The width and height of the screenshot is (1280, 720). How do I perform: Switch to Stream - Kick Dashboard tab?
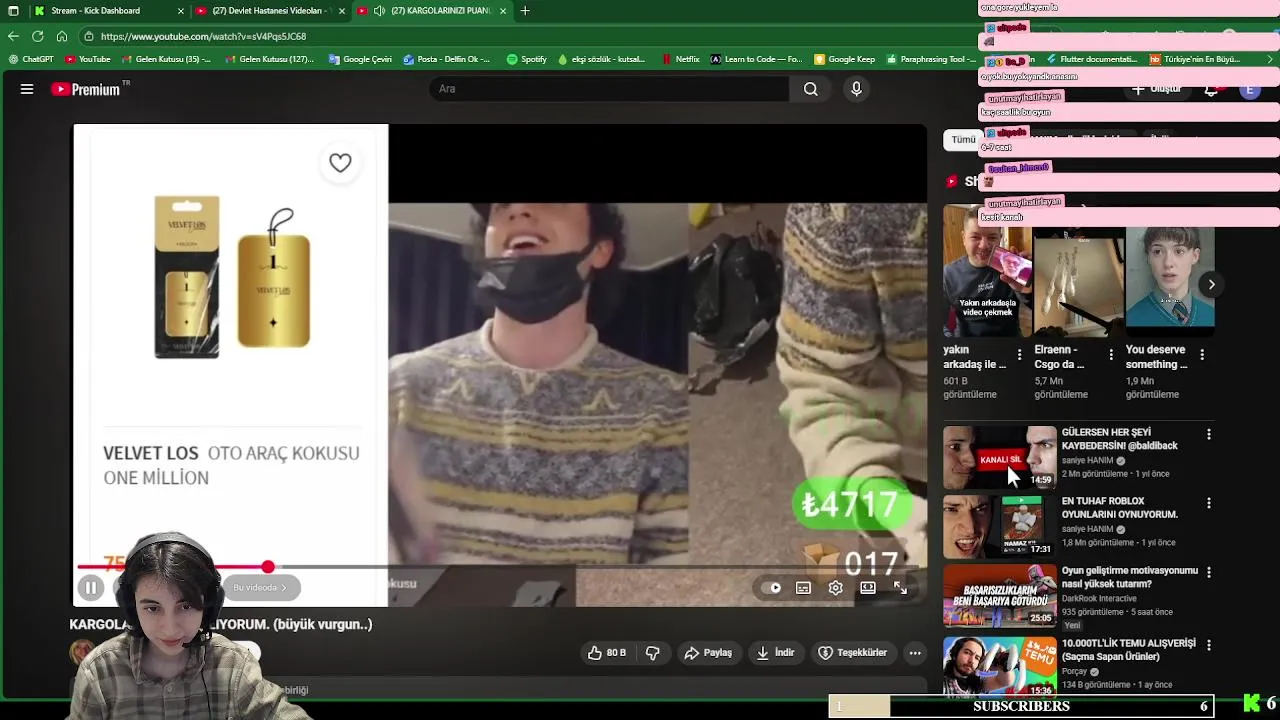[104, 11]
